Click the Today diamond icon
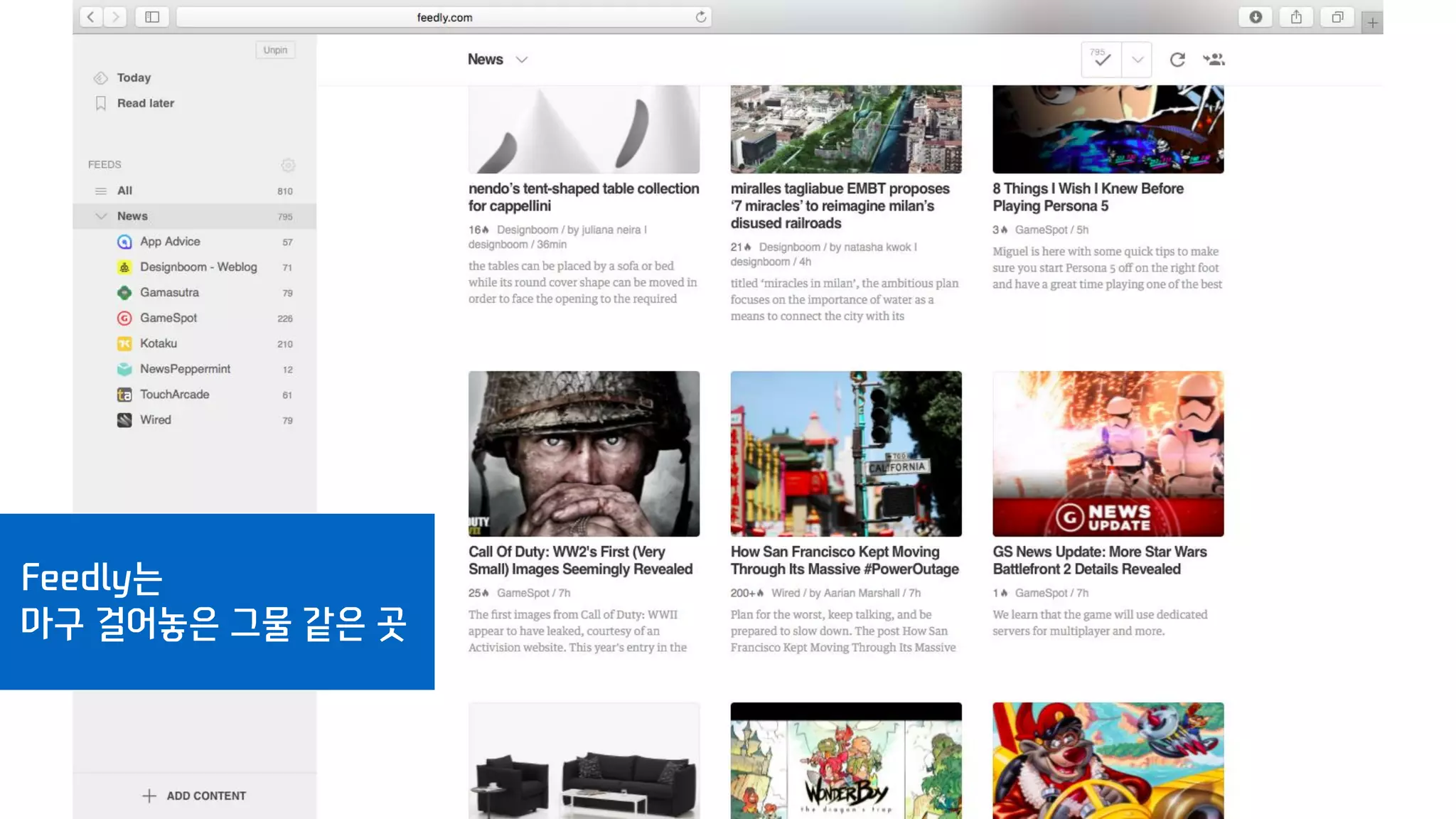 point(101,78)
